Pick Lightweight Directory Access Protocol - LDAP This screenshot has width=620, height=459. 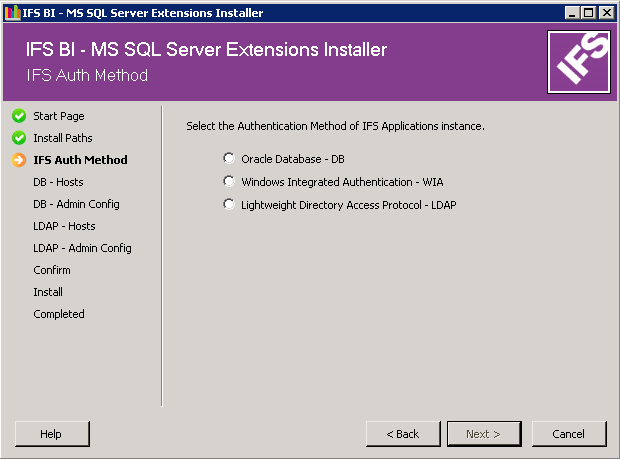(230, 205)
